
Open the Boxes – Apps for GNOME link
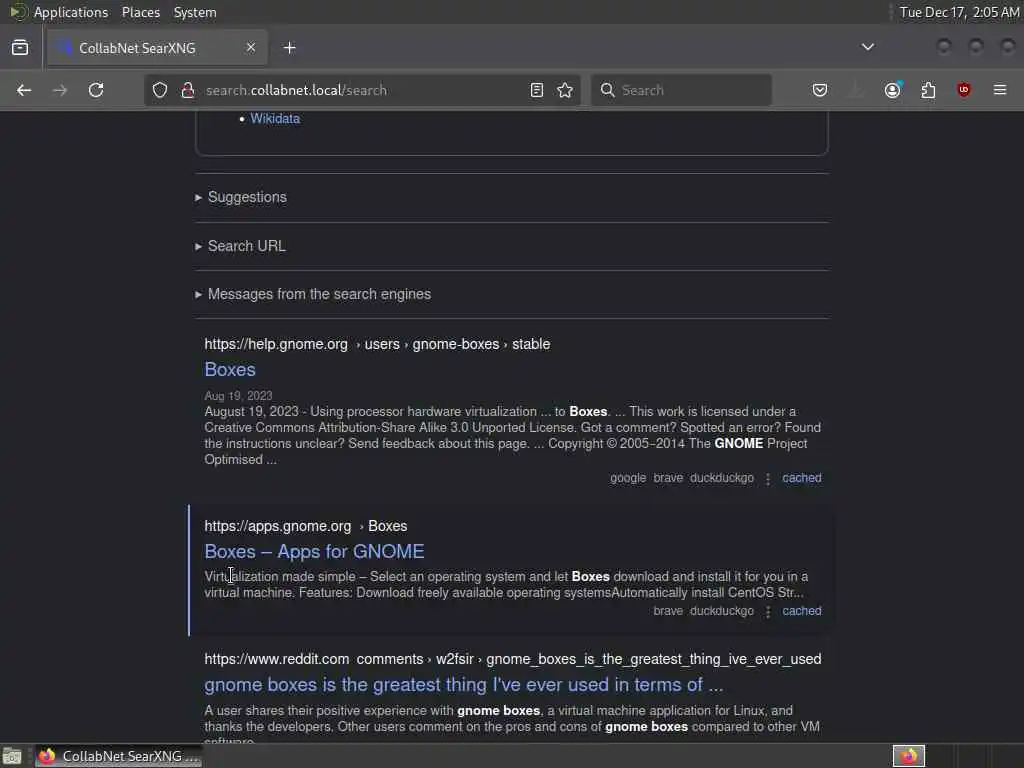pyautogui.click(x=314, y=552)
